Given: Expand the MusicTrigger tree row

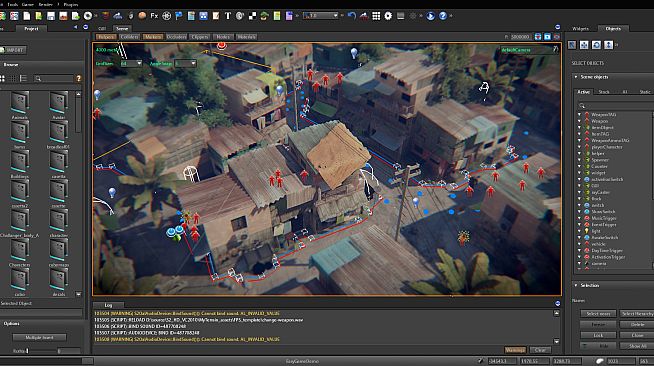Looking at the screenshot, I should pos(579,218).
